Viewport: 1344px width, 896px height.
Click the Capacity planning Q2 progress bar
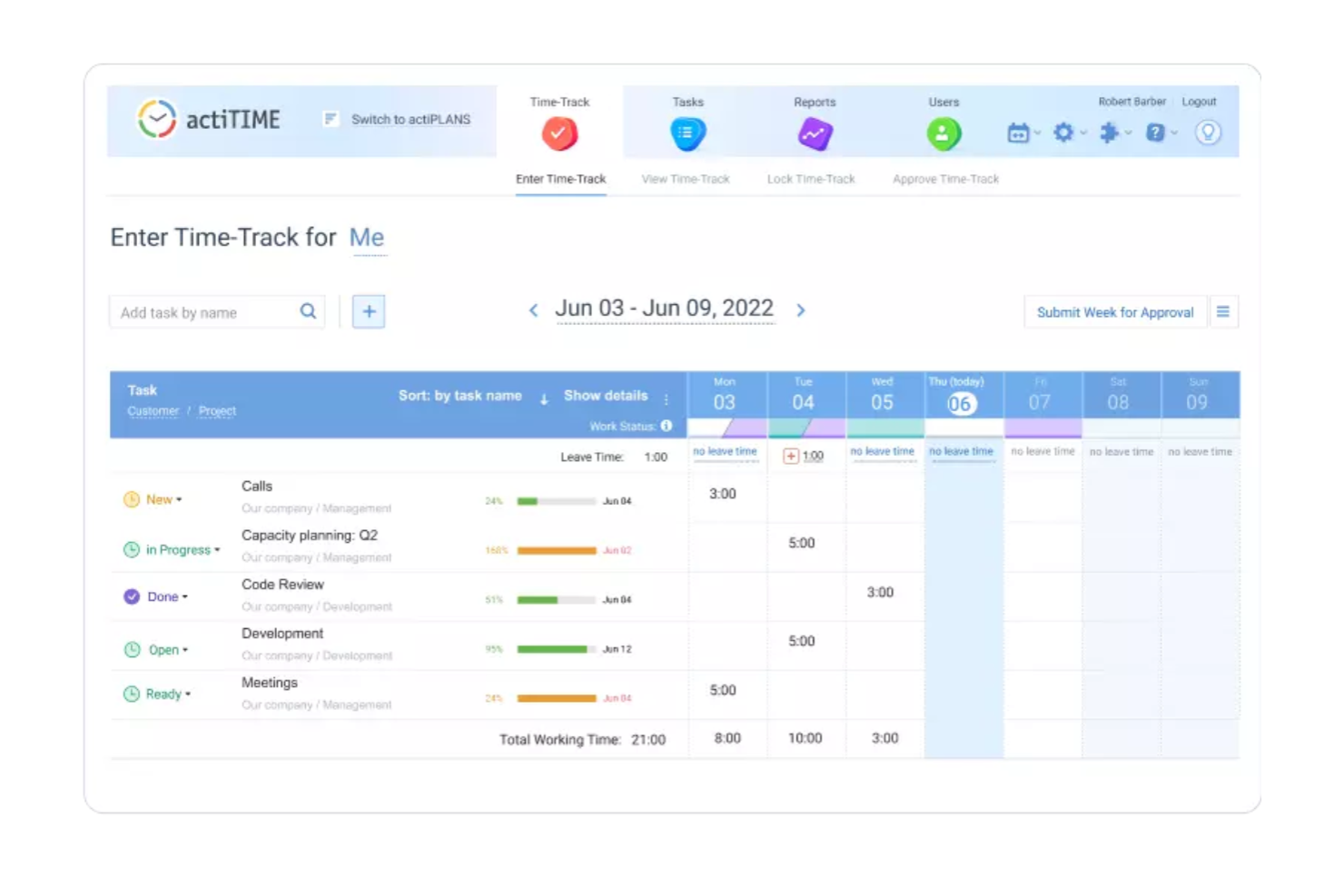pyautogui.click(x=556, y=551)
